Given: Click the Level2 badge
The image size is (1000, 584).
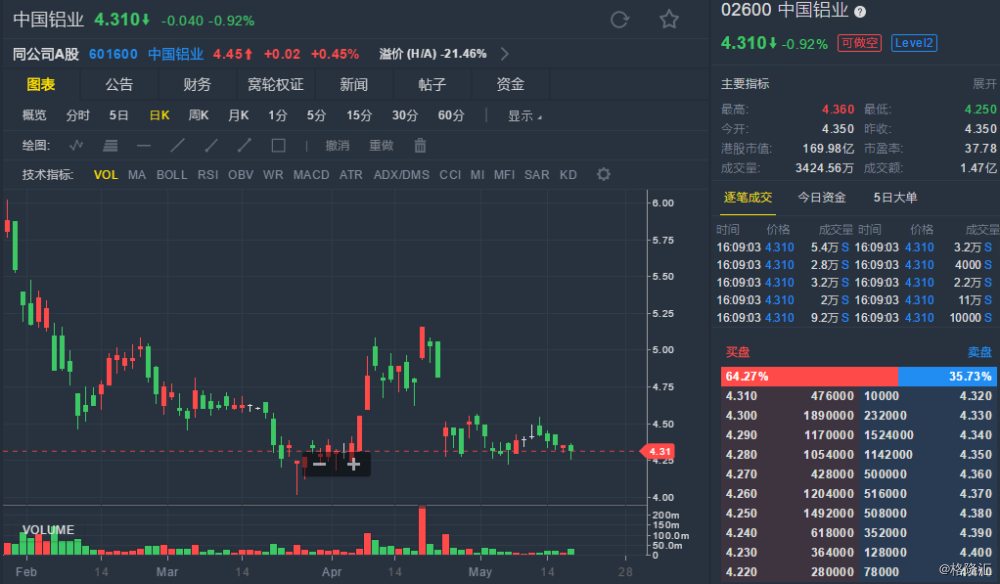Looking at the screenshot, I should pyautogui.click(x=914, y=43).
